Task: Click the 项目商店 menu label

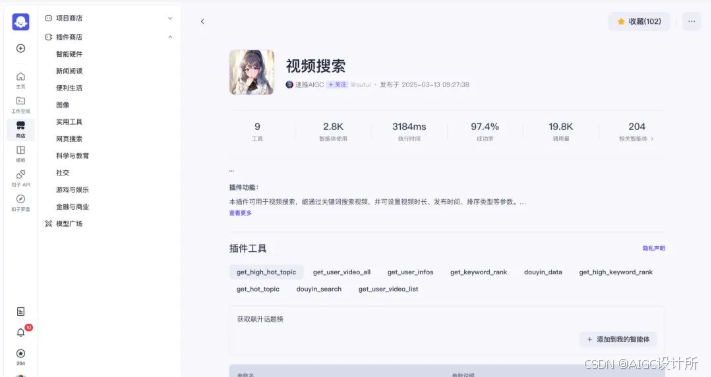Action: [x=69, y=18]
